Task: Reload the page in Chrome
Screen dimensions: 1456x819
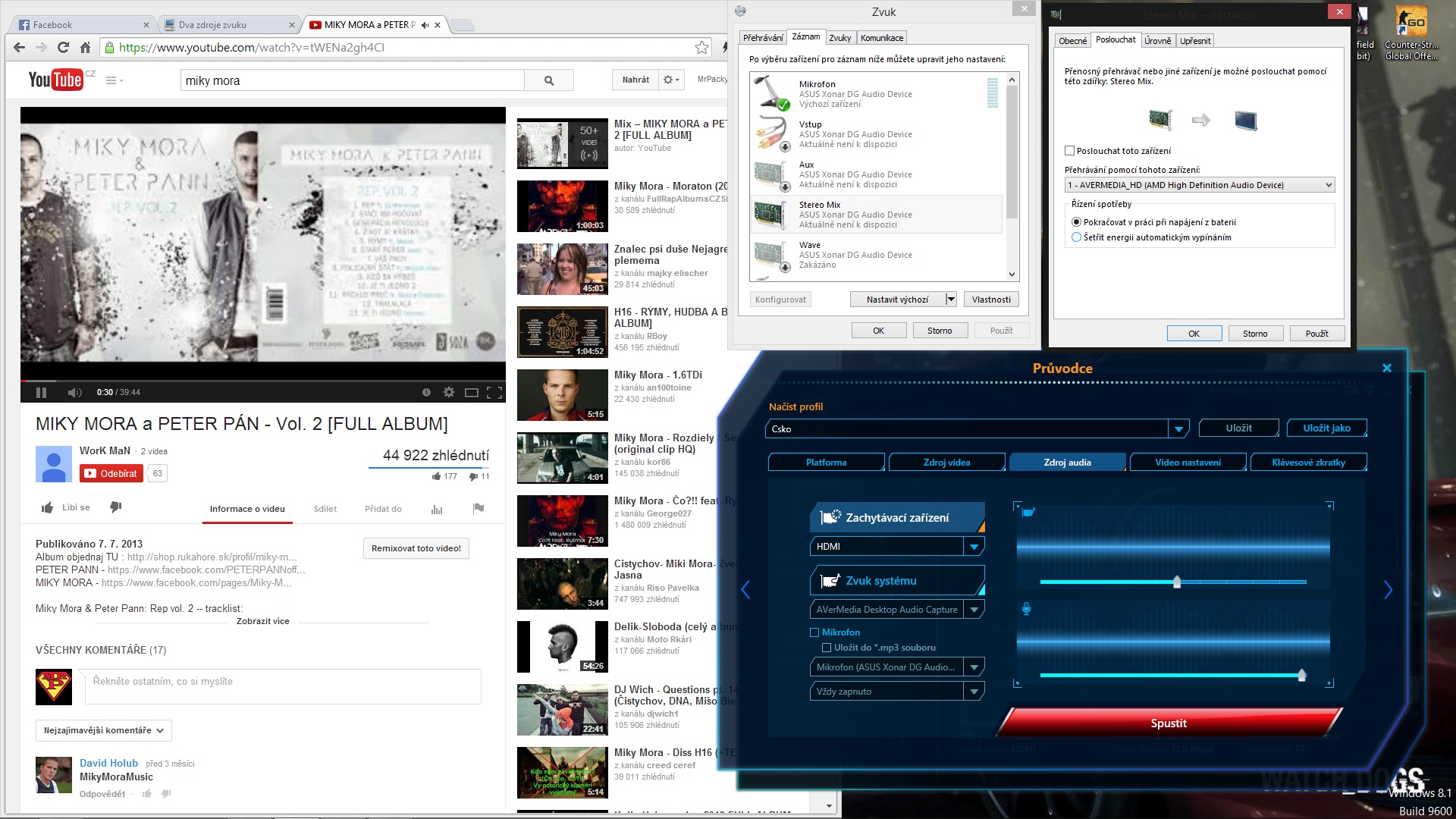Action: click(63, 48)
